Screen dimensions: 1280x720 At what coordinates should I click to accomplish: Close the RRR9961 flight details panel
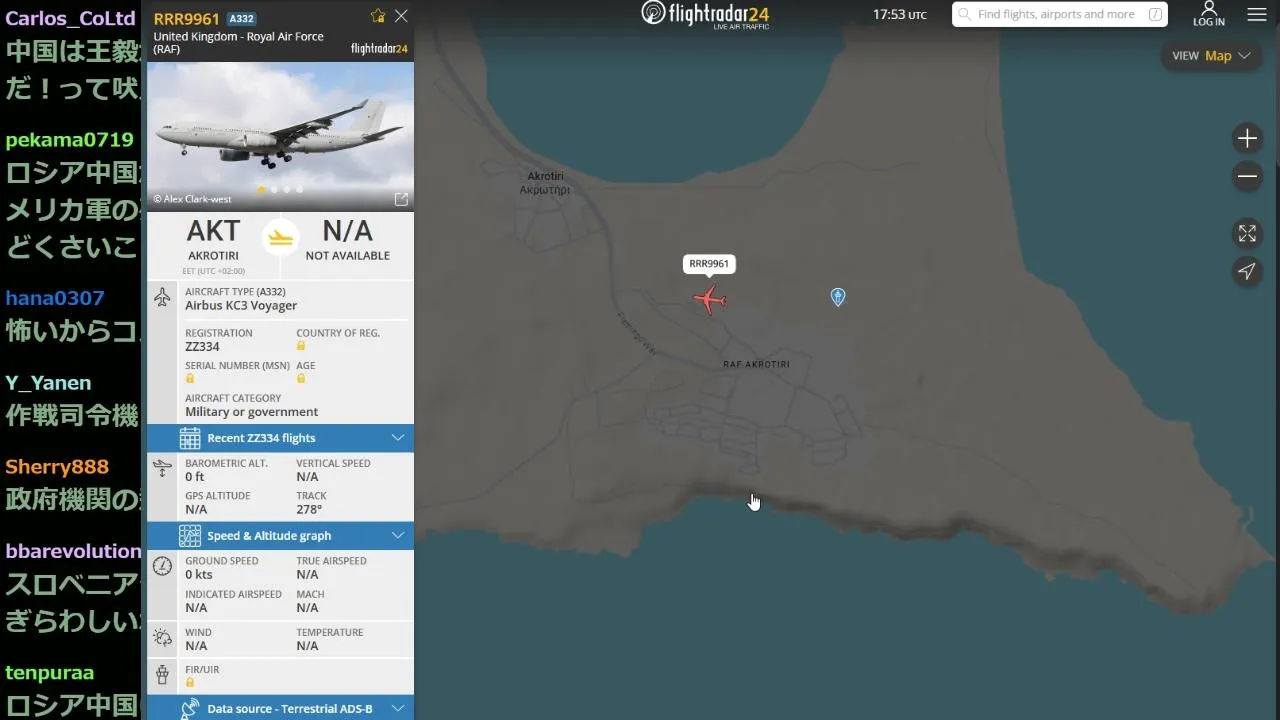401,16
